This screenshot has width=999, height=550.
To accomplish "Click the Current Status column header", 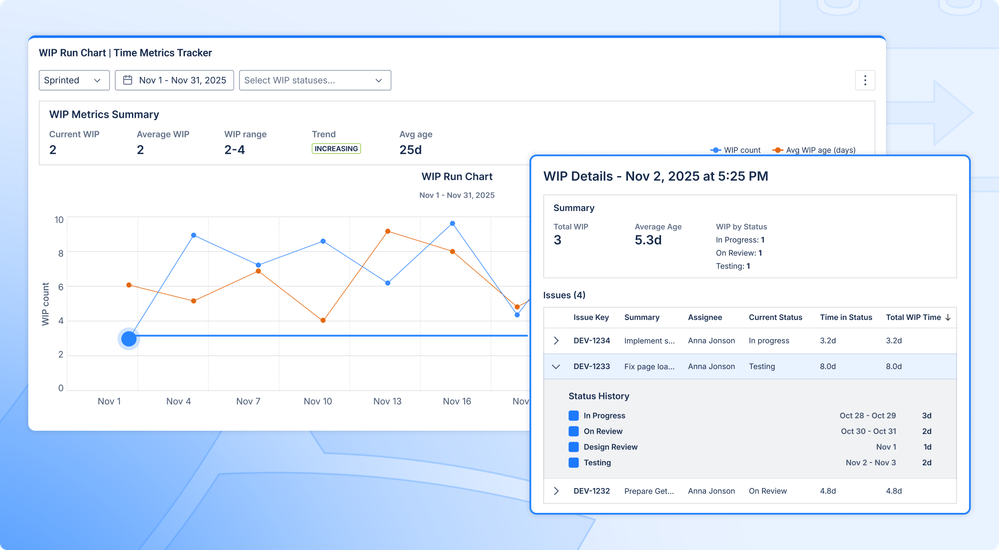I will tap(775, 317).
